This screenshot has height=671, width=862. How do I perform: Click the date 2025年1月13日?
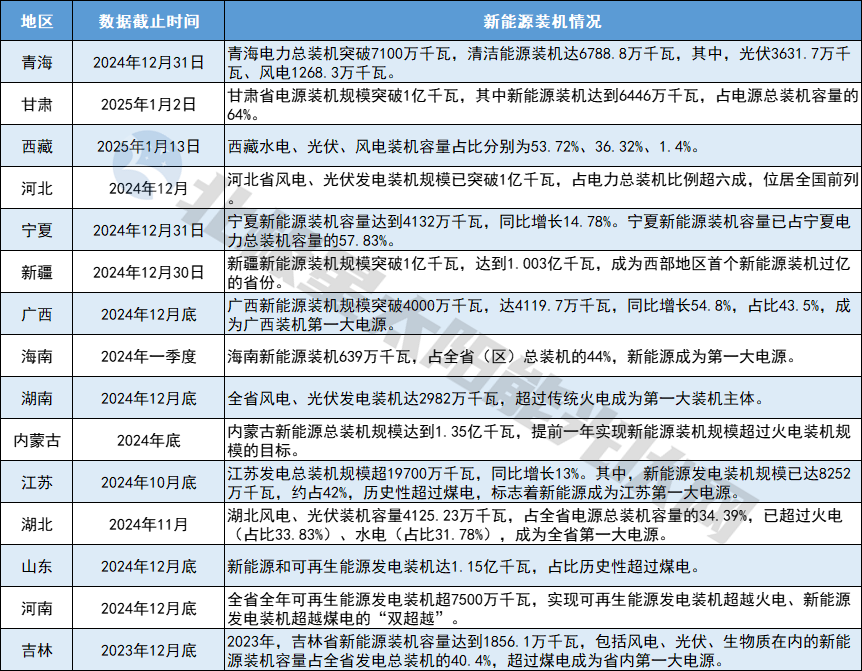coord(148,146)
